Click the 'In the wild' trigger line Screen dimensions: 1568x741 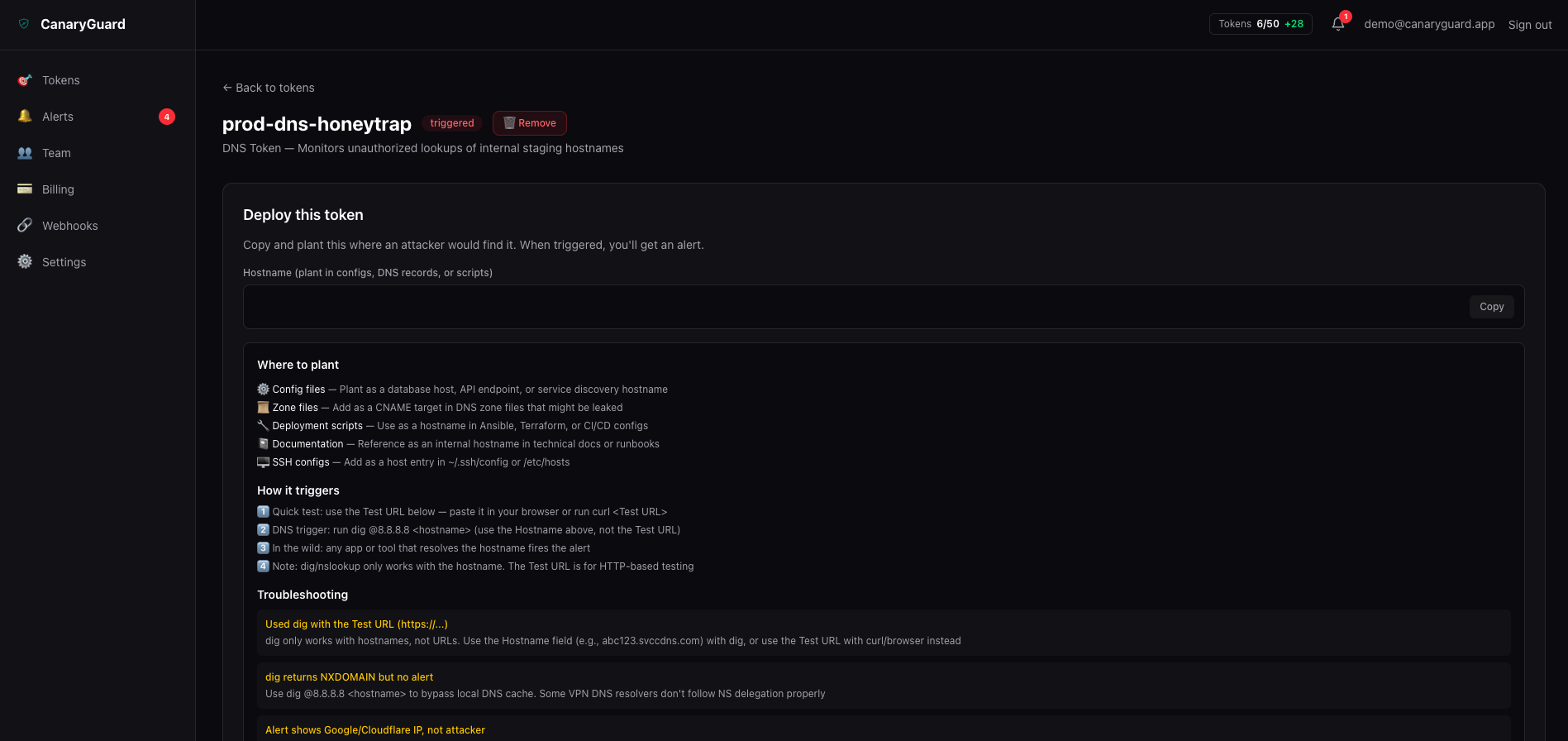431,548
